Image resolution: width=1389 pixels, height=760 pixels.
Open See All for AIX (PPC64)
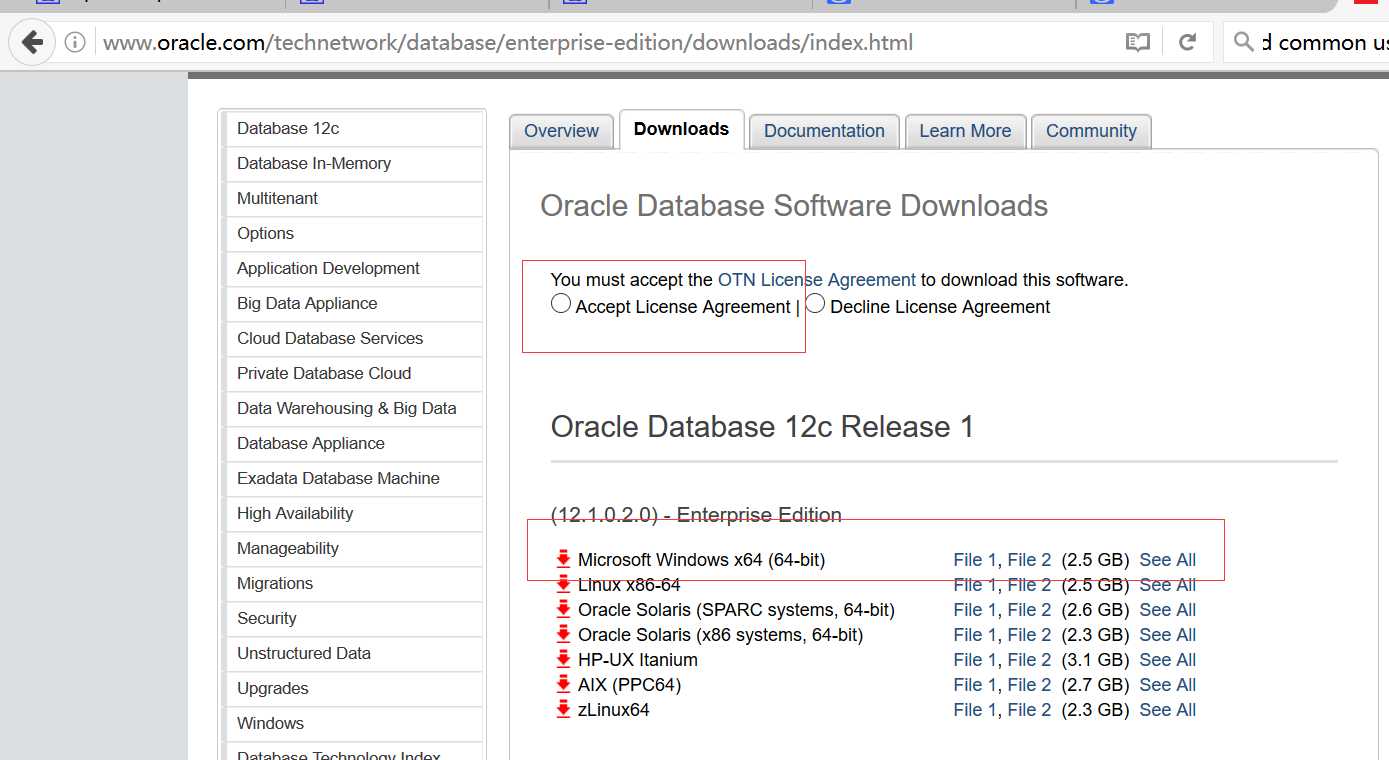(x=1168, y=685)
